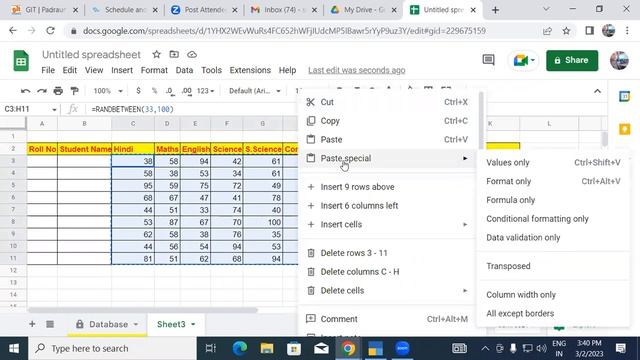Select Insert 9 rows above

point(387,187)
